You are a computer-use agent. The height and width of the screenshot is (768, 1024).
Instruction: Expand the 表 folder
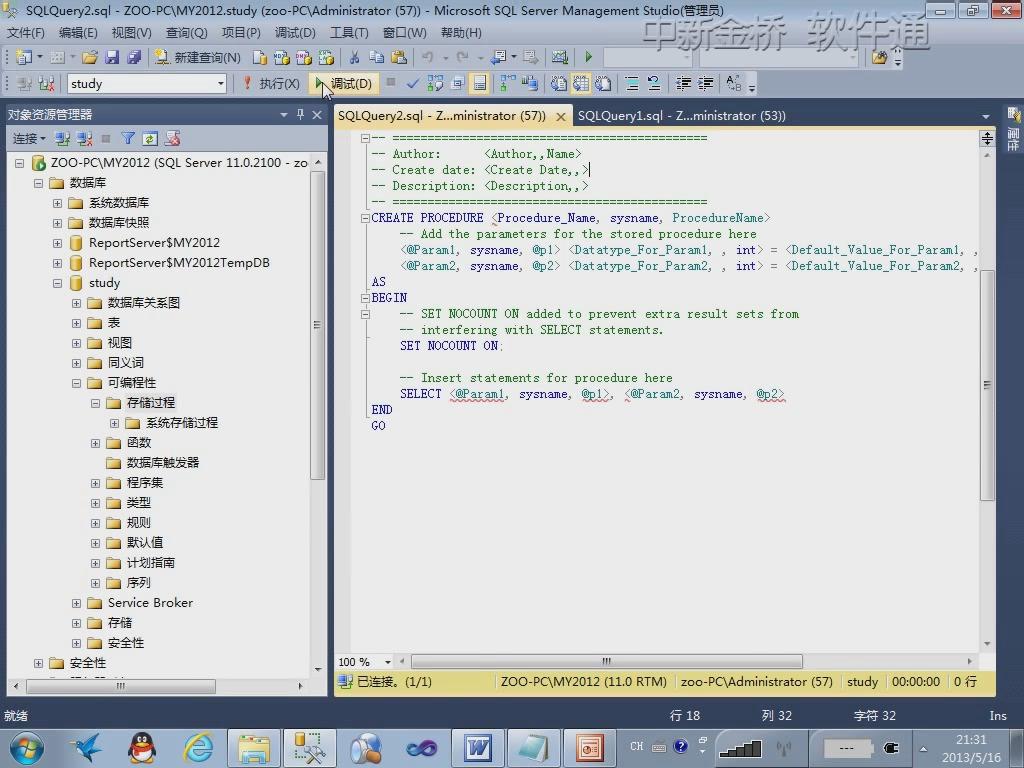[x=76, y=323]
